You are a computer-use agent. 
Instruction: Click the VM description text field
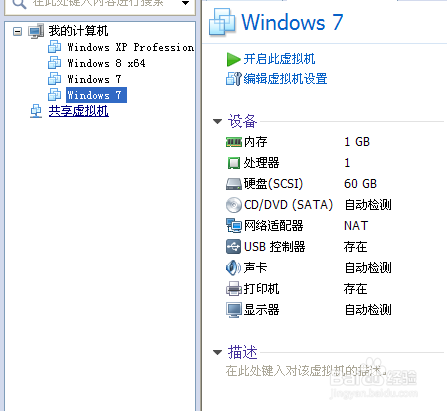306,370
